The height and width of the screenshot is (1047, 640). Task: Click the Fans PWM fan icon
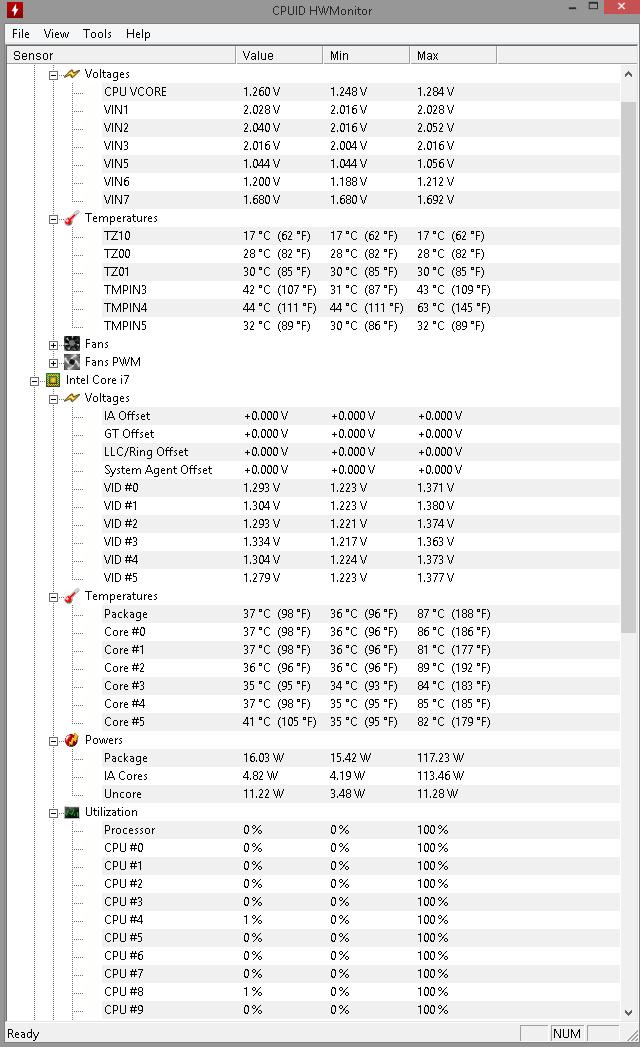[71, 362]
